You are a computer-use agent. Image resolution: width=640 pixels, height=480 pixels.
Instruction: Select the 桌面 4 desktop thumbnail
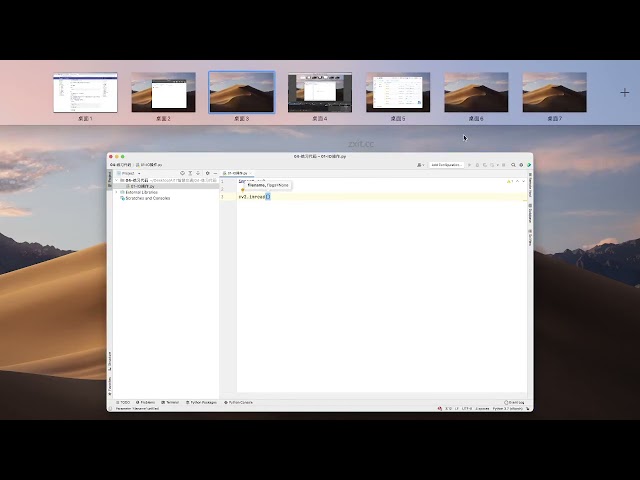click(x=320, y=92)
